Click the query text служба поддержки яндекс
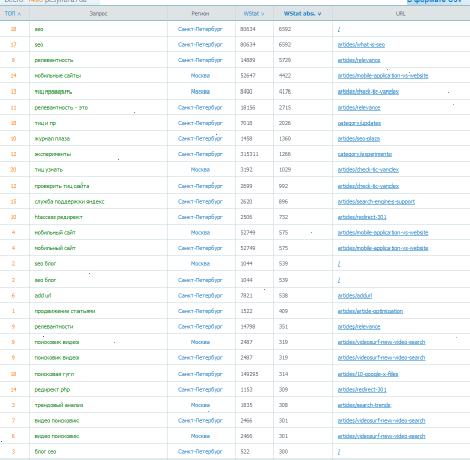 (x=69, y=202)
